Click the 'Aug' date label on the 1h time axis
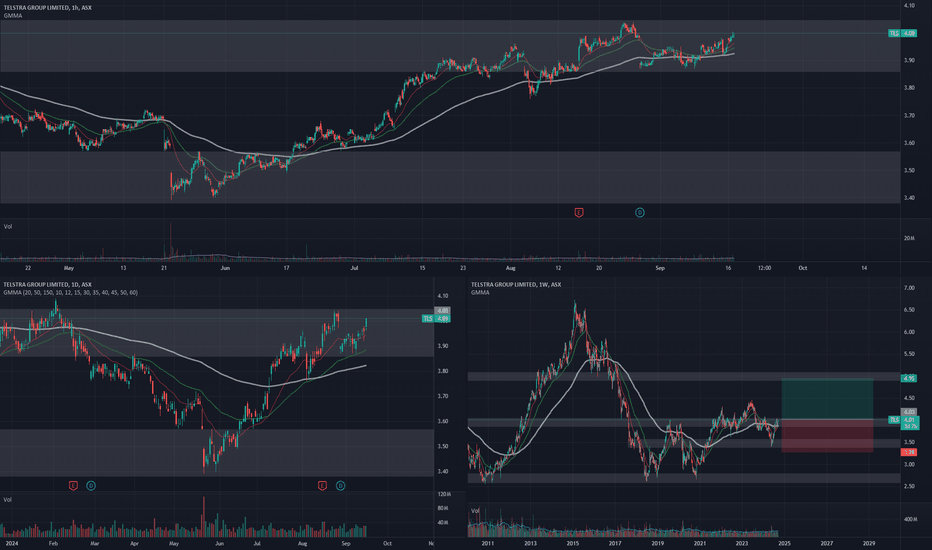The height and width of the screenshot is (550, 932). pyautogui.click(x=511, y=268)
